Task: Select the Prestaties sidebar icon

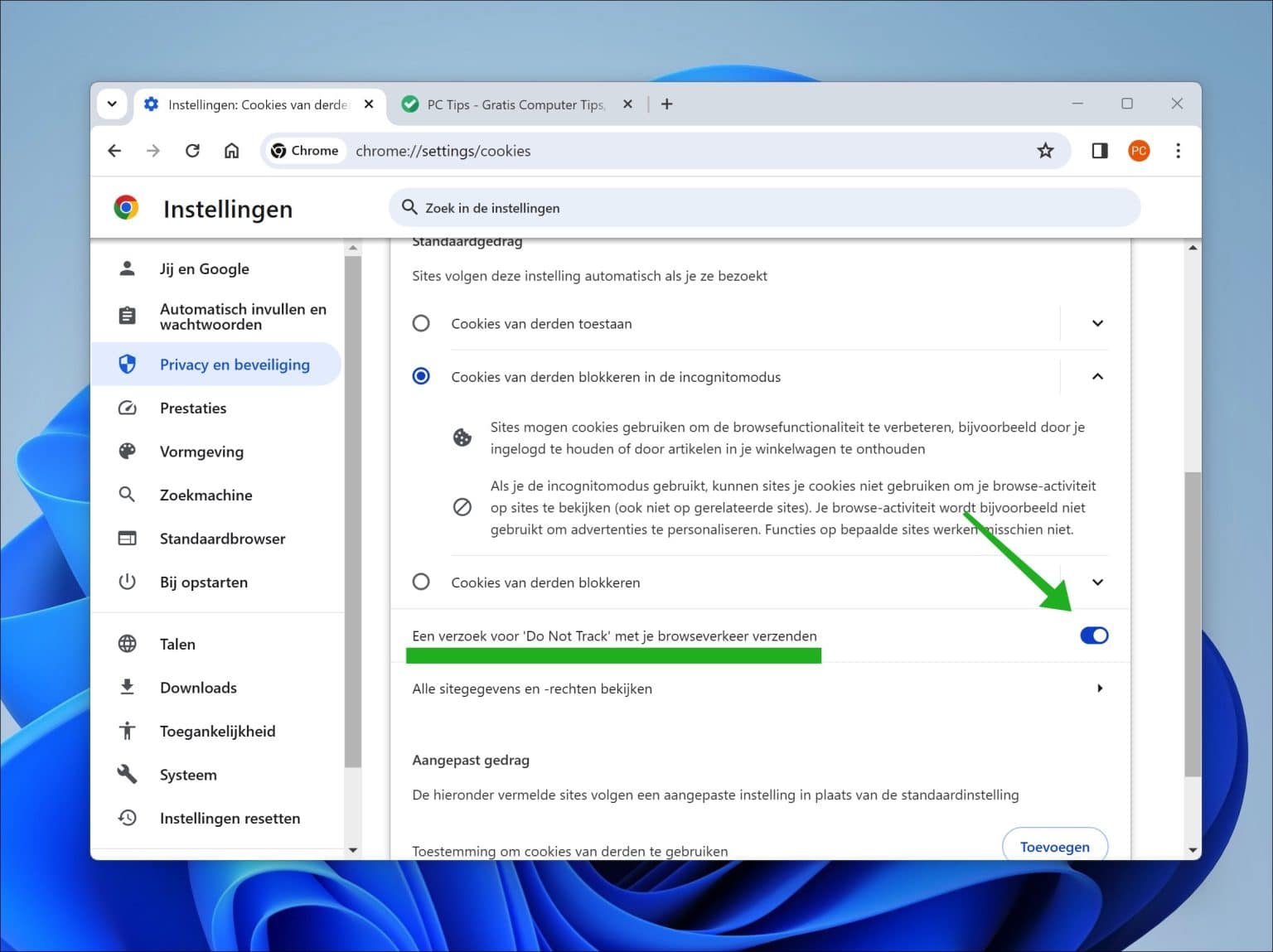Action: 128,408
